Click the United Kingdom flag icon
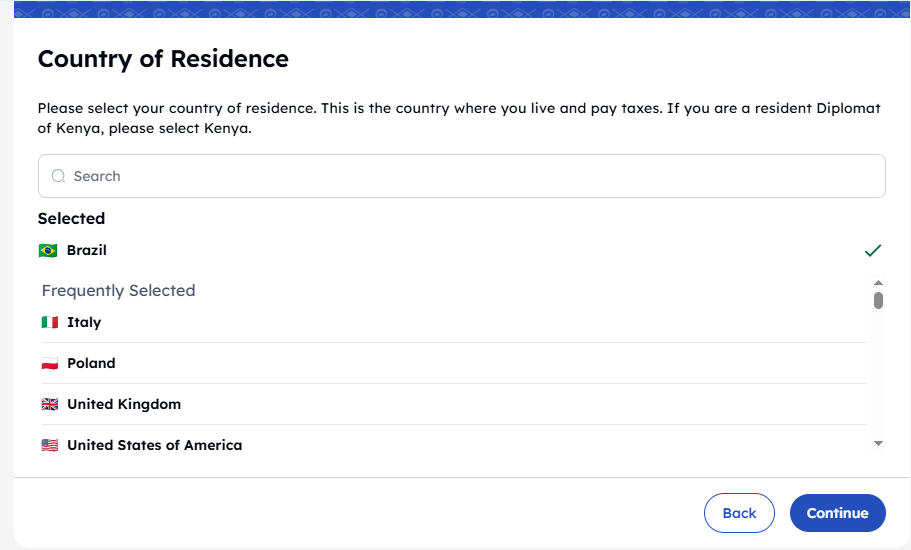The width and height of the screenshot is (911, 550). point(50,404)
